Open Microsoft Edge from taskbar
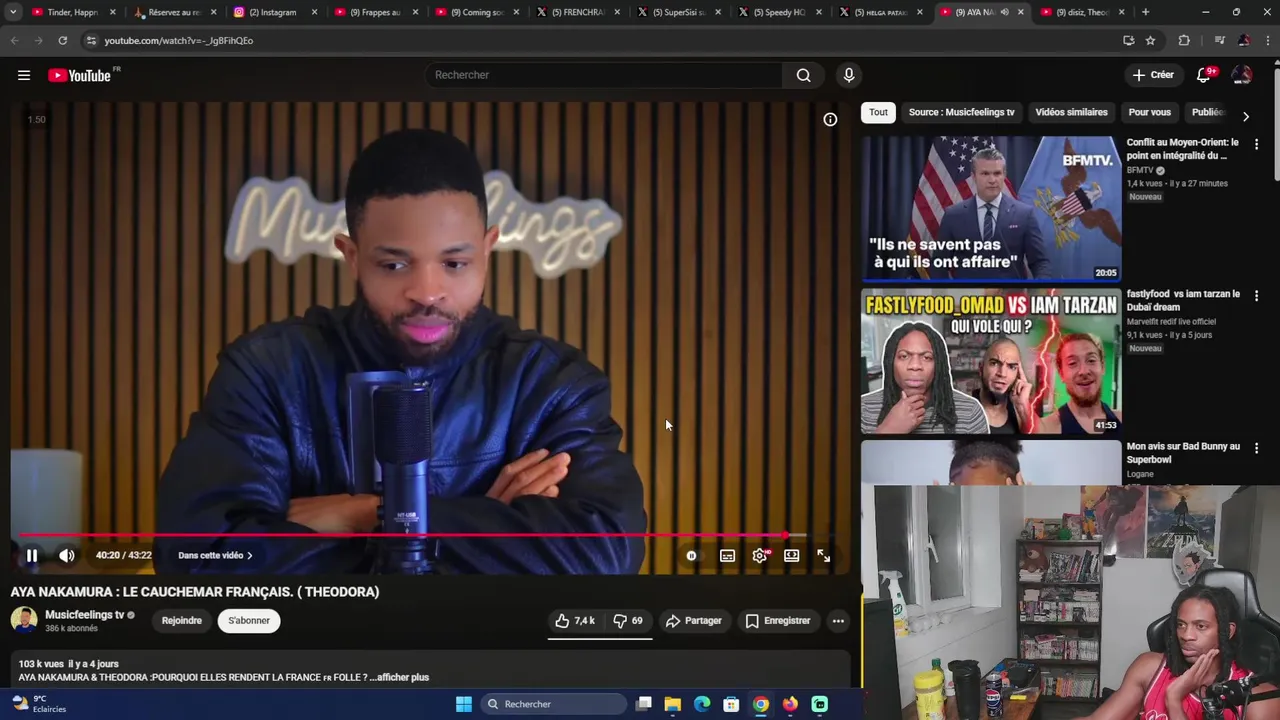Image resolution: width=1280 pixels, height=720 pixels. [702, 704]
